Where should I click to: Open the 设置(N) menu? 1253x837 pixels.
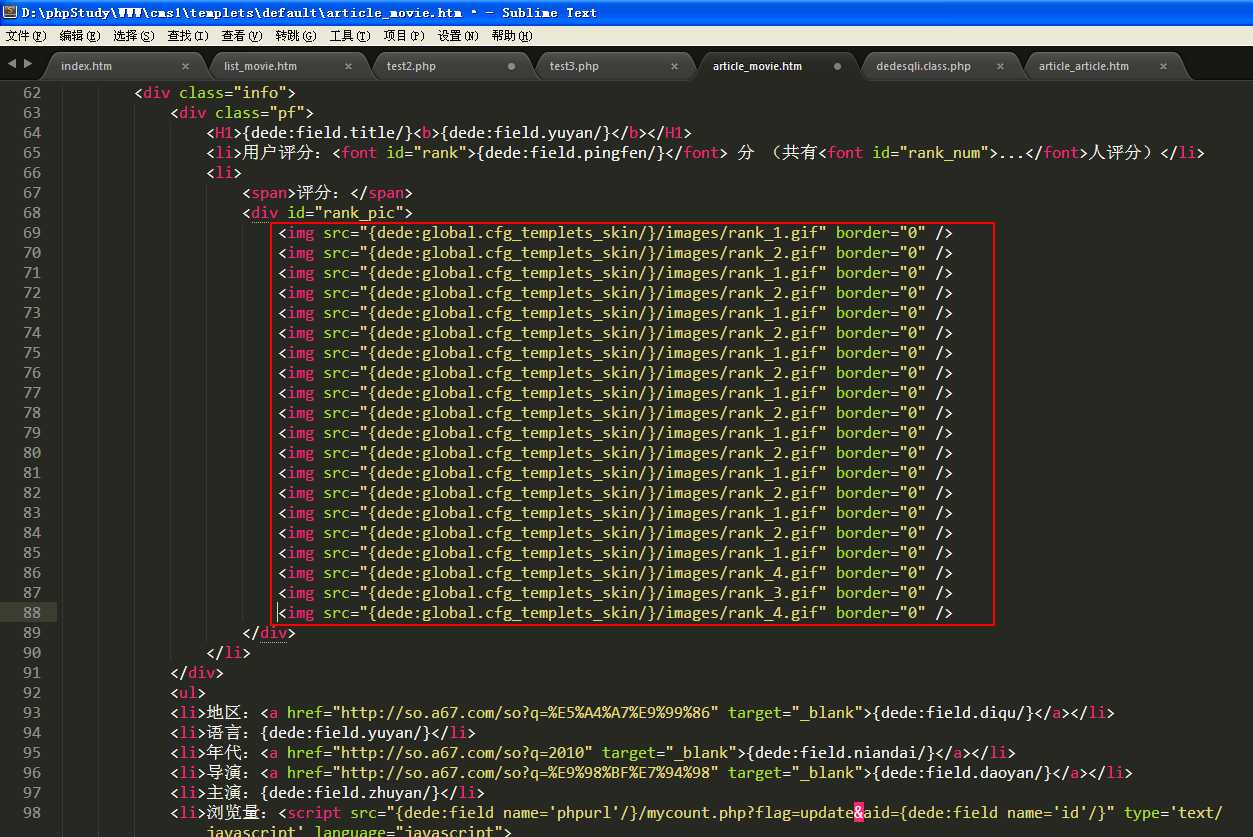[457, 35]
